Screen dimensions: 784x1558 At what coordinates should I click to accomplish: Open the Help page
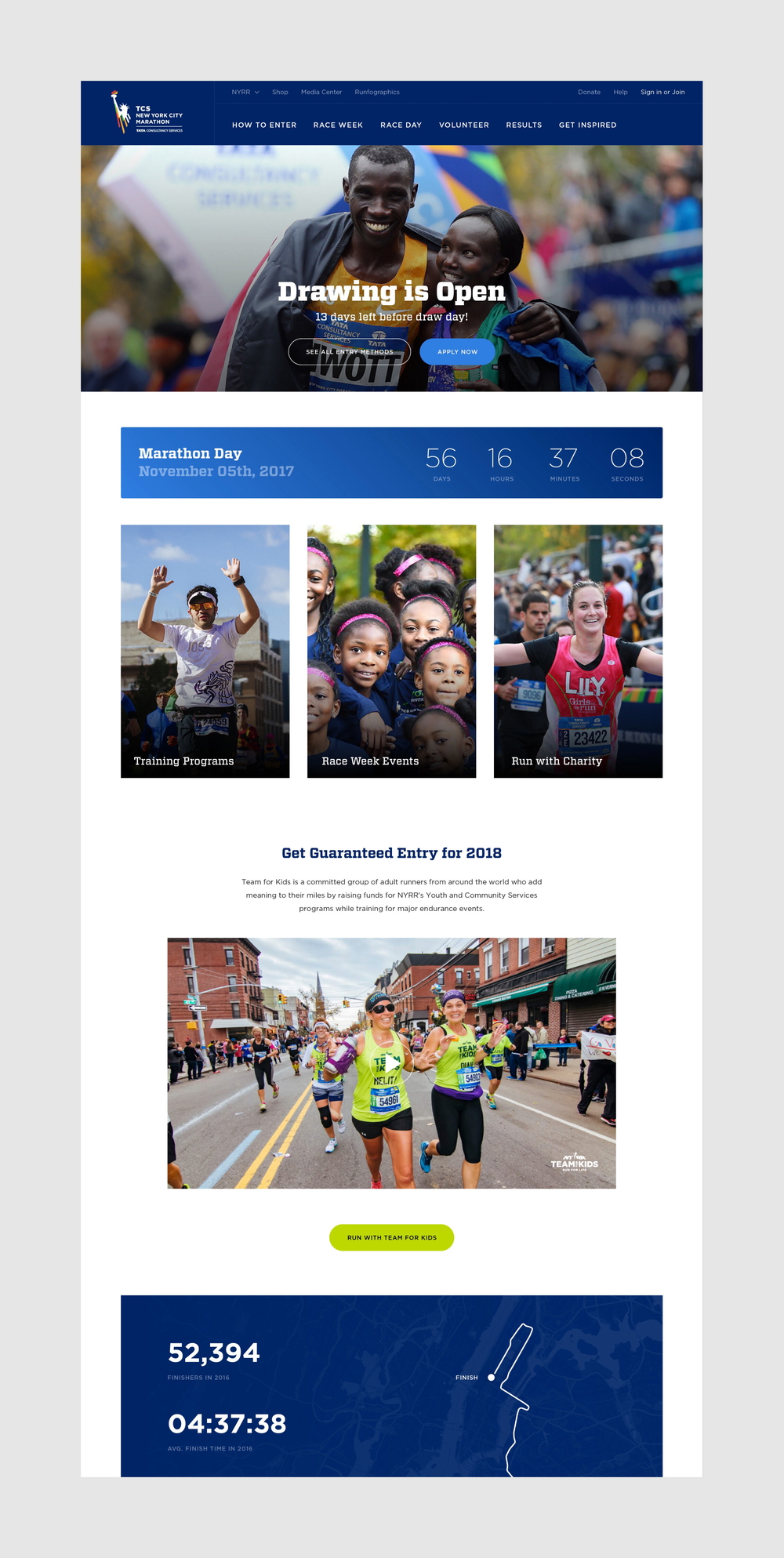(x=620, y=93)
